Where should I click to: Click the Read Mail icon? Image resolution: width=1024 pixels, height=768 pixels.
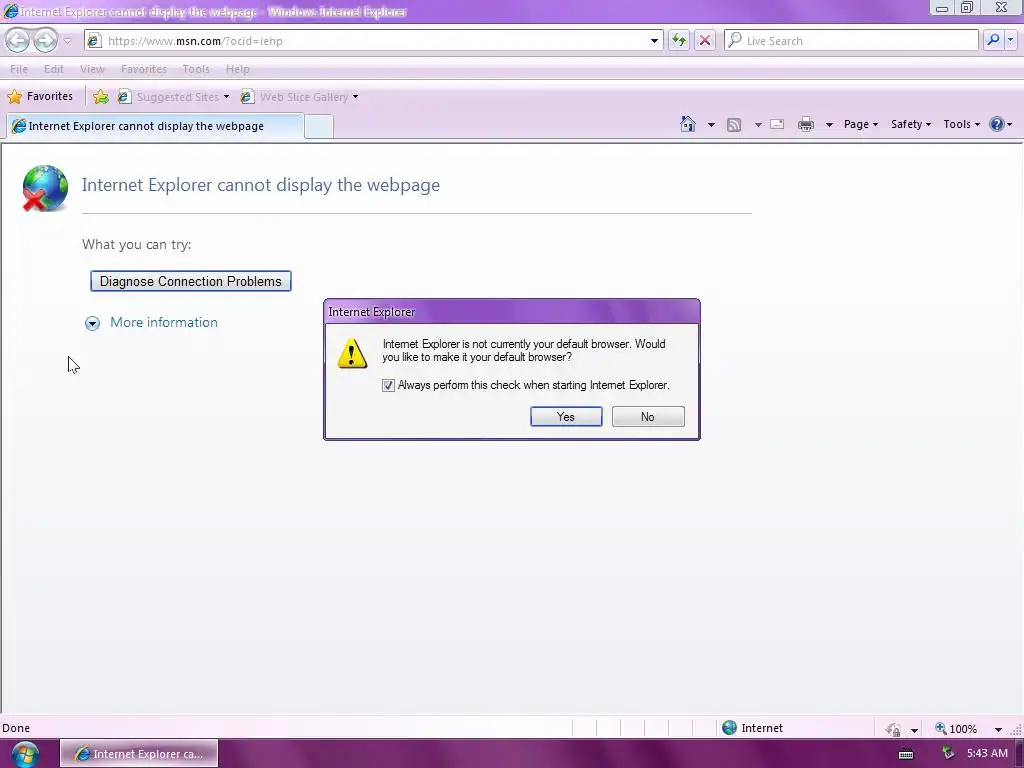point(777,124)
